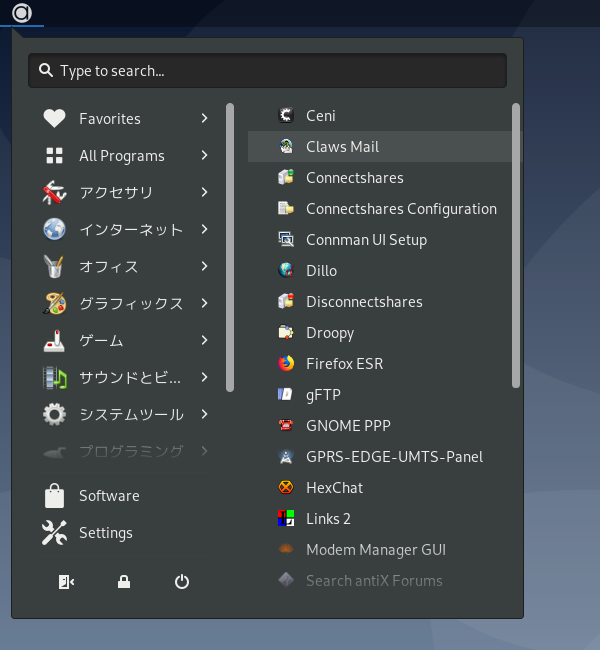Expand the インターネット category arrow

(204, 229)
